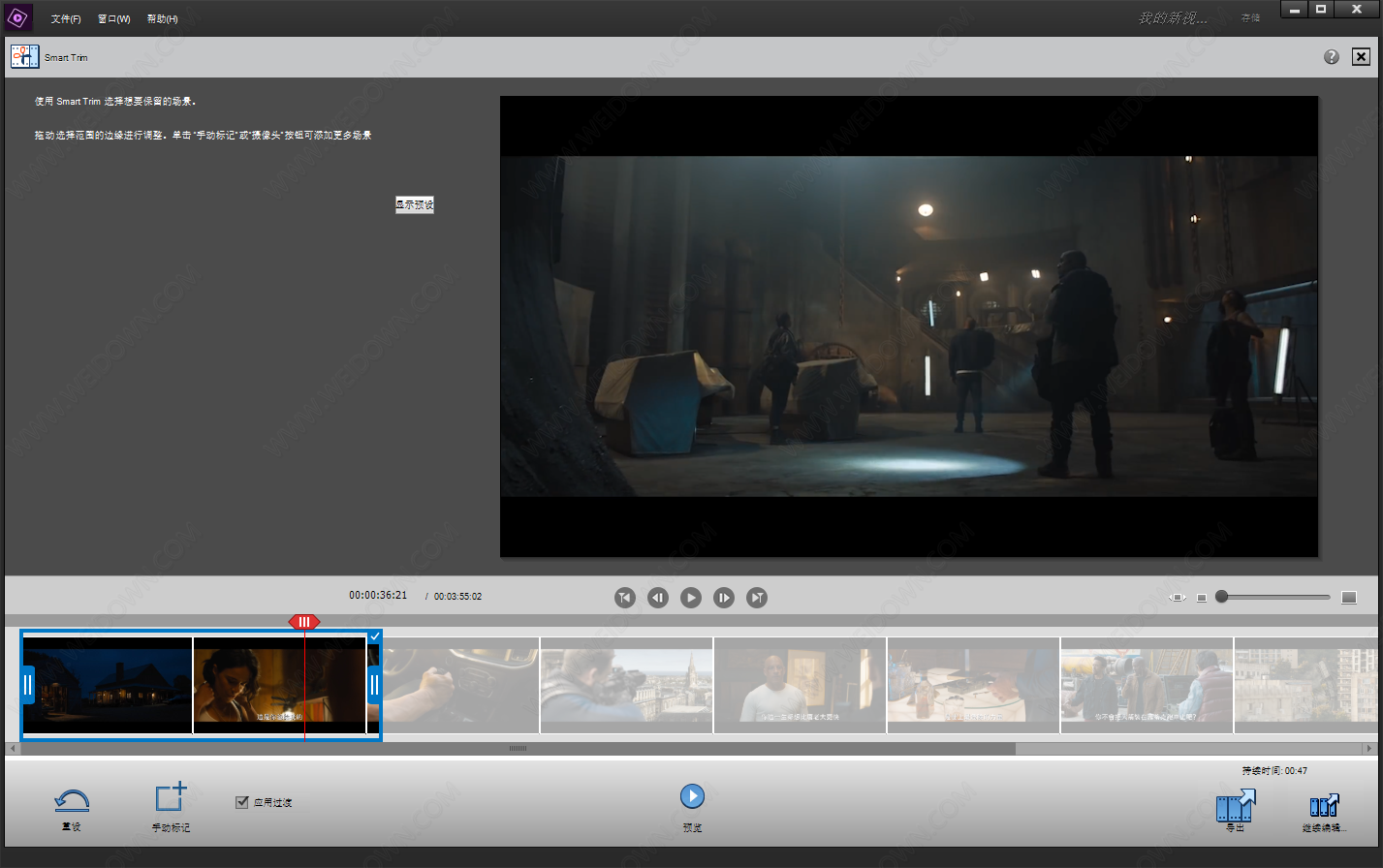The image size is (1383, 868).
Task: Select the night house thumbnail
Action: tap(108, 685)
